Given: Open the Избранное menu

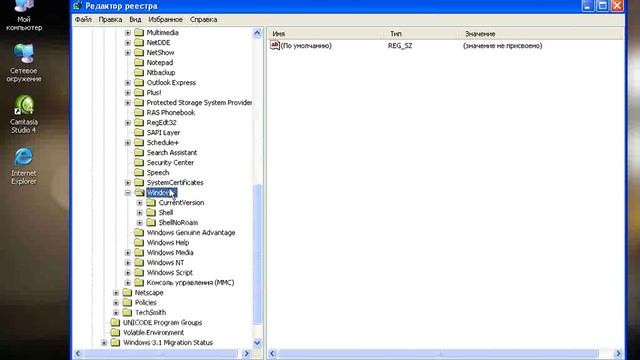Looking at the screenshot, I should pyautogui.click(x=165, y=20).
